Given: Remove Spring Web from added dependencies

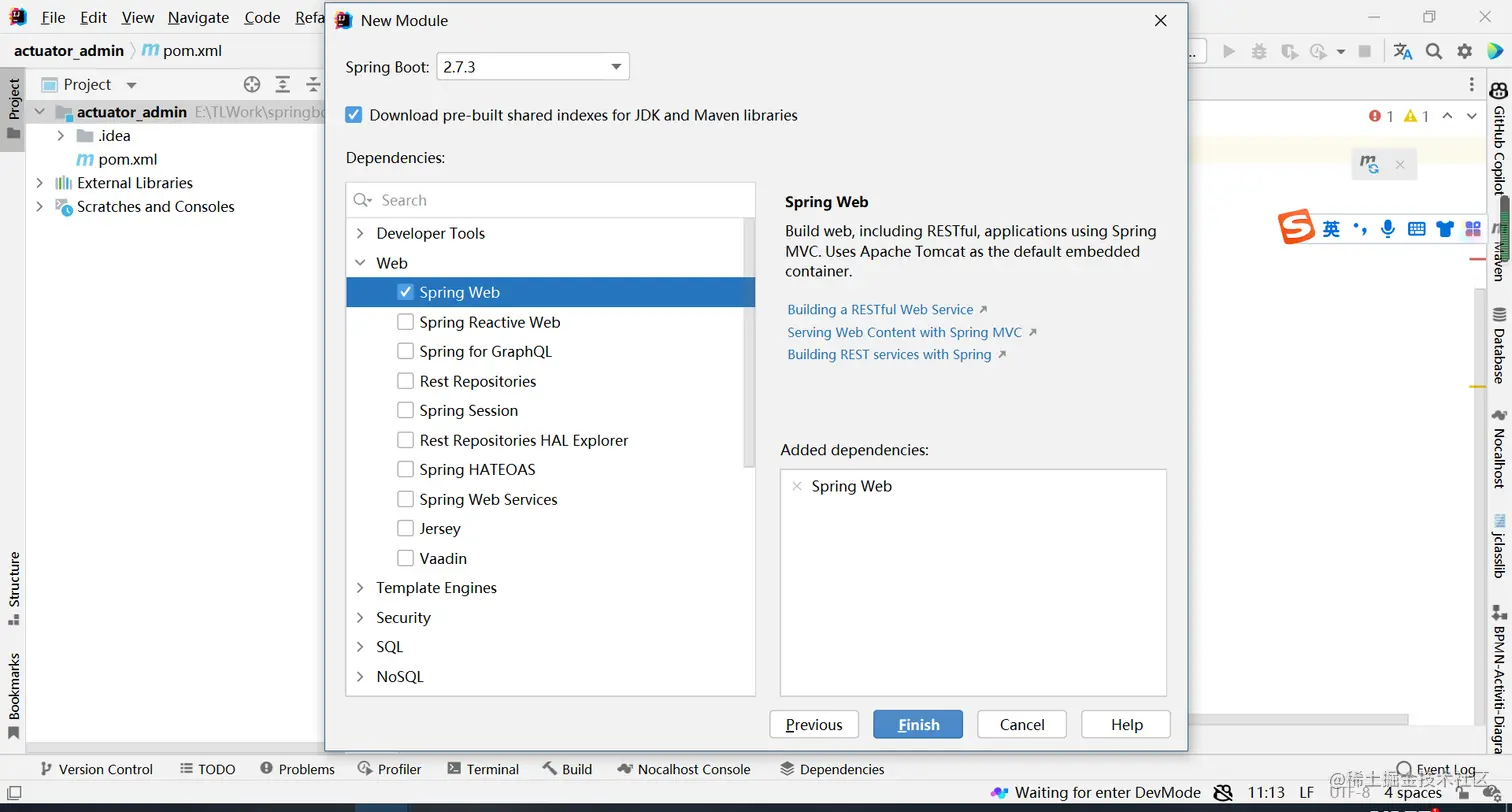Looking at the screenshot, I should [x=797, y=486].
